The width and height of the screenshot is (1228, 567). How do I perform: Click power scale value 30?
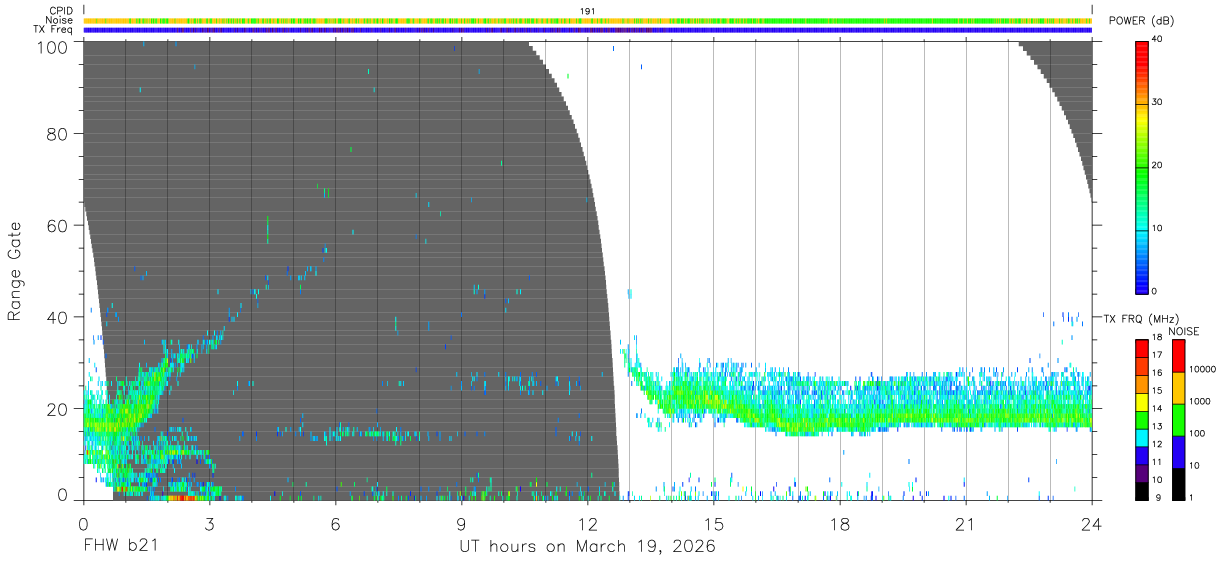pos(1158,103)
